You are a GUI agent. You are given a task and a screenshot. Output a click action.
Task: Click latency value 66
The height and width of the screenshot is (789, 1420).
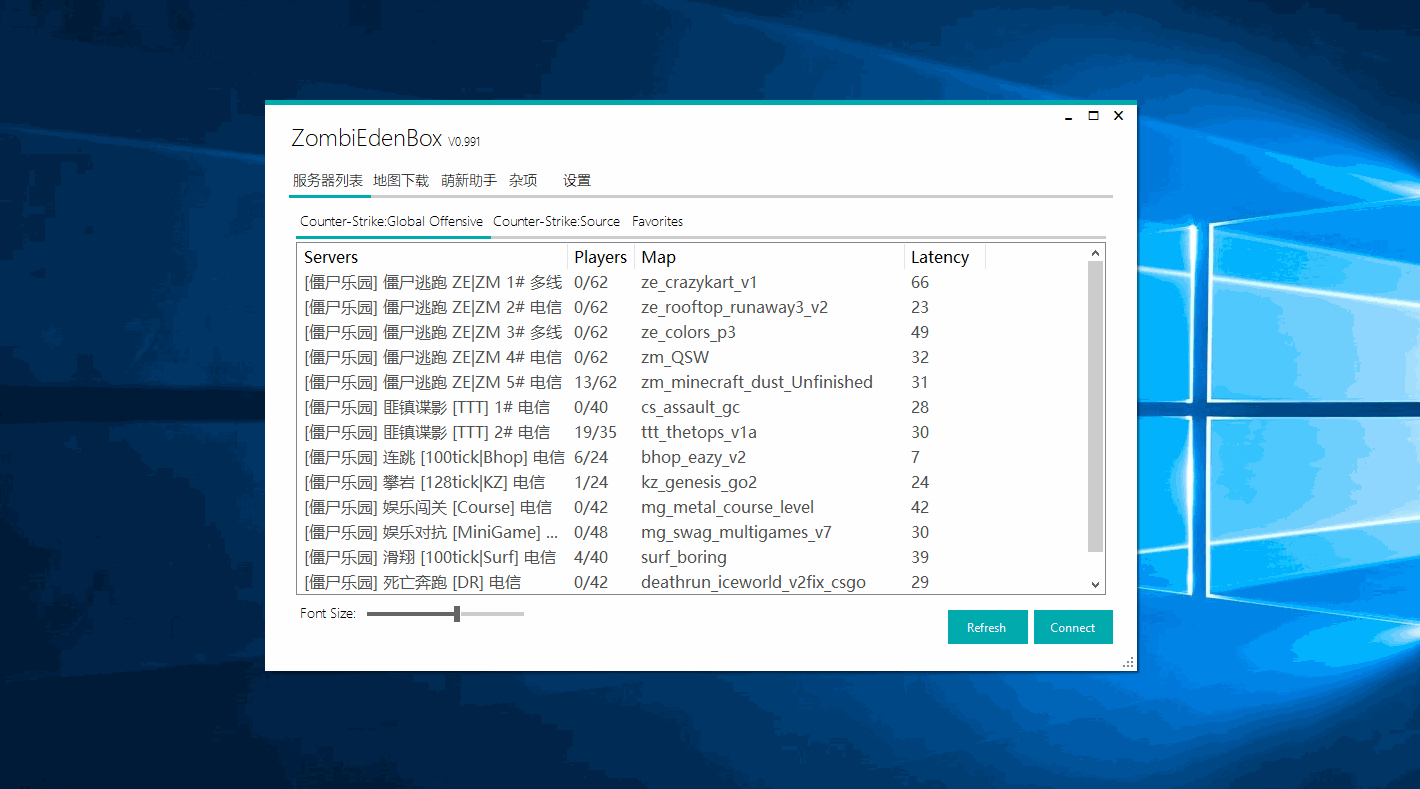(x=920, y=282)
